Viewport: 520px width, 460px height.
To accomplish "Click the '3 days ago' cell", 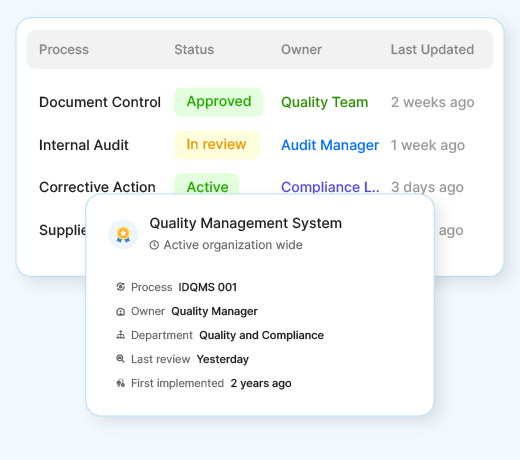I will (x=427, y=187).
